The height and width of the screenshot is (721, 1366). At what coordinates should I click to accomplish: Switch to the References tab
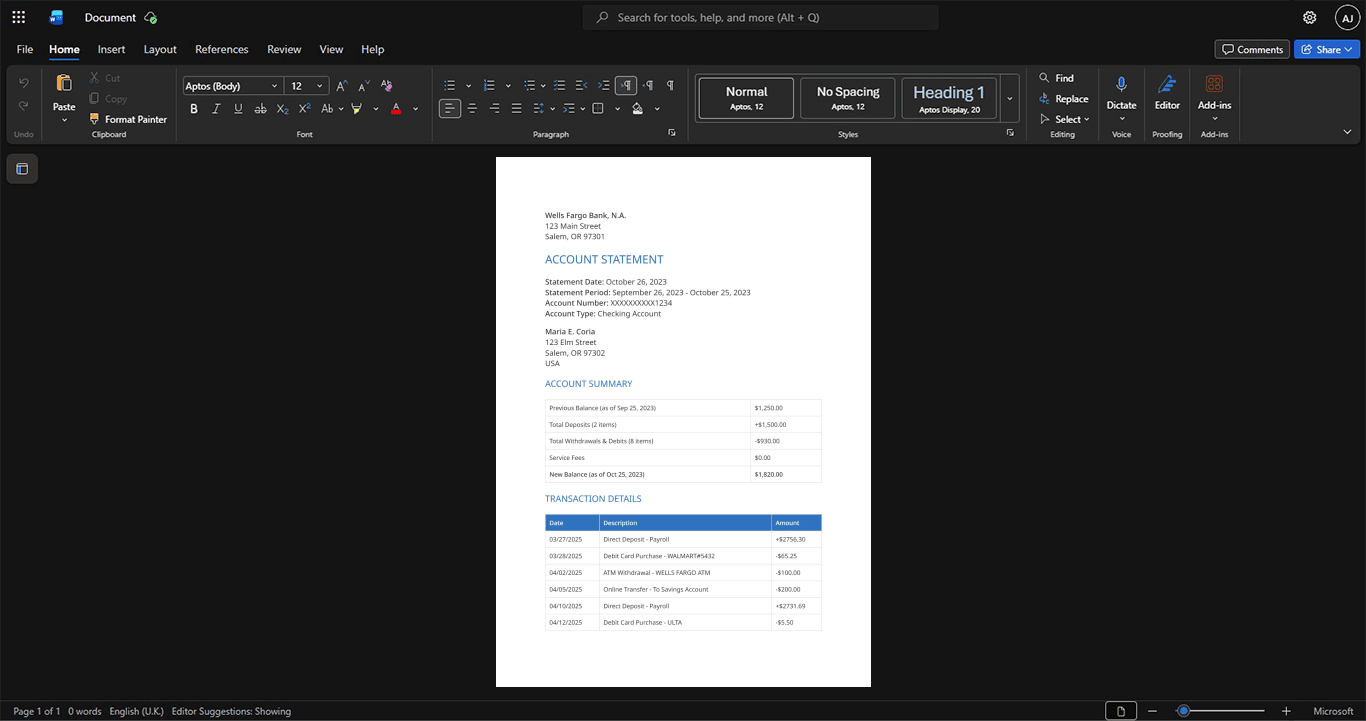click(x=222, y=49)
